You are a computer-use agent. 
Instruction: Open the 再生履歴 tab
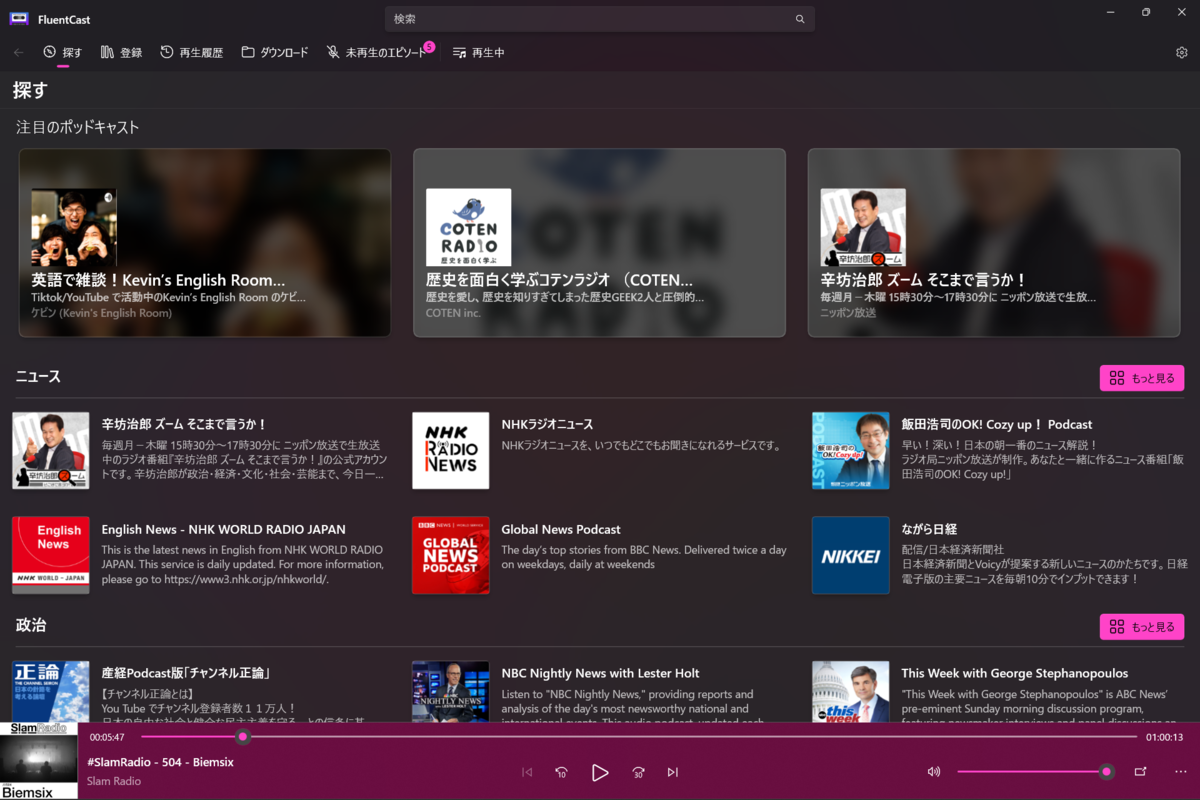(192, 52)
